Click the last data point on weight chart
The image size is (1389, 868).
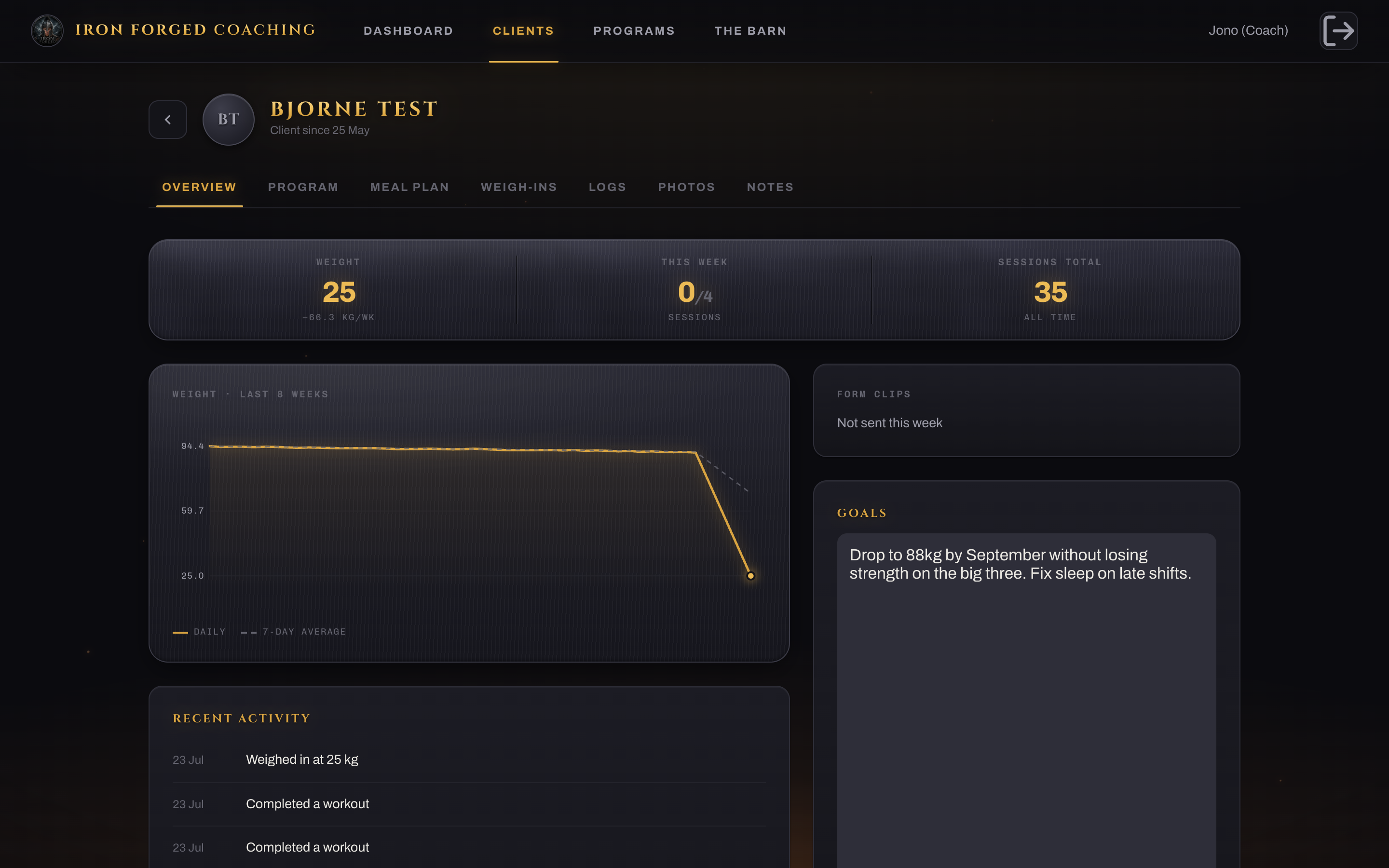750,576
